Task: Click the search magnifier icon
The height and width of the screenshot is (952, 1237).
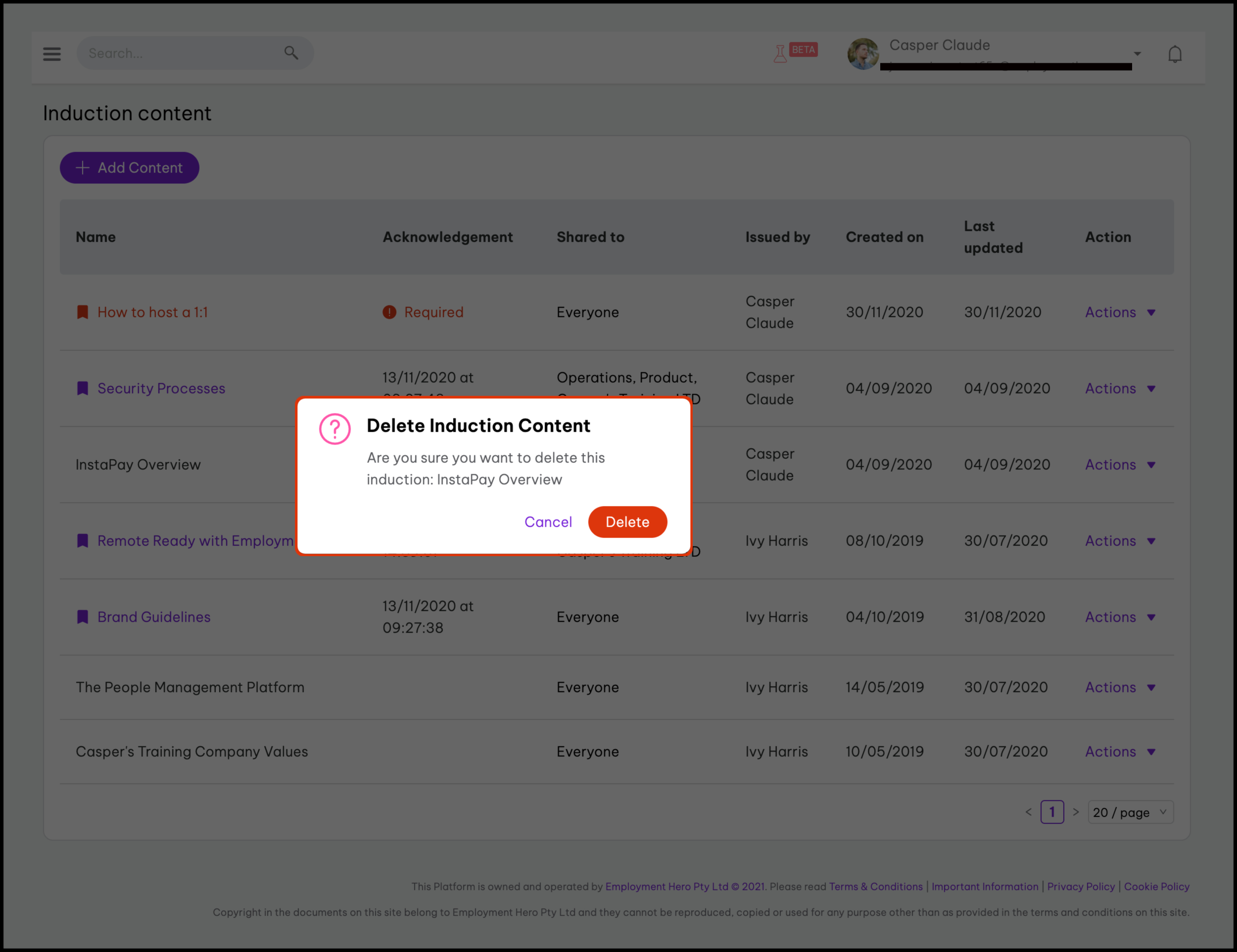Action: point(291,53)
